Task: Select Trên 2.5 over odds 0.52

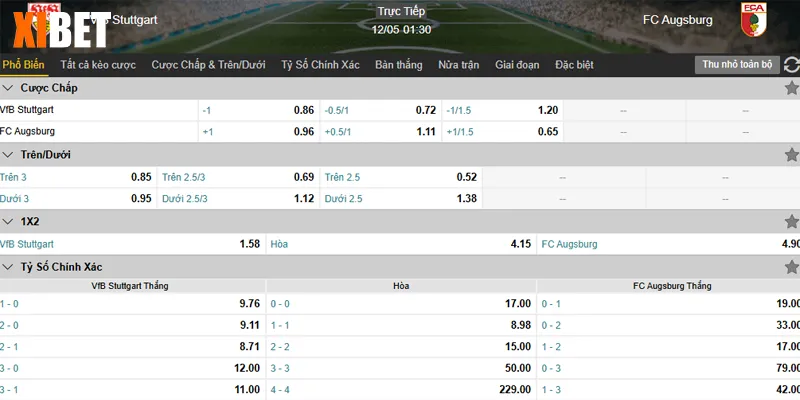Action: click(466, 177)
